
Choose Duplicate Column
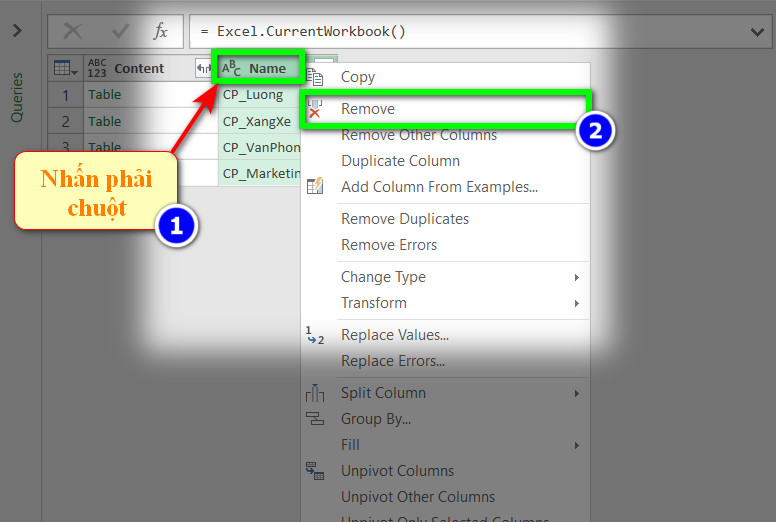400,161
